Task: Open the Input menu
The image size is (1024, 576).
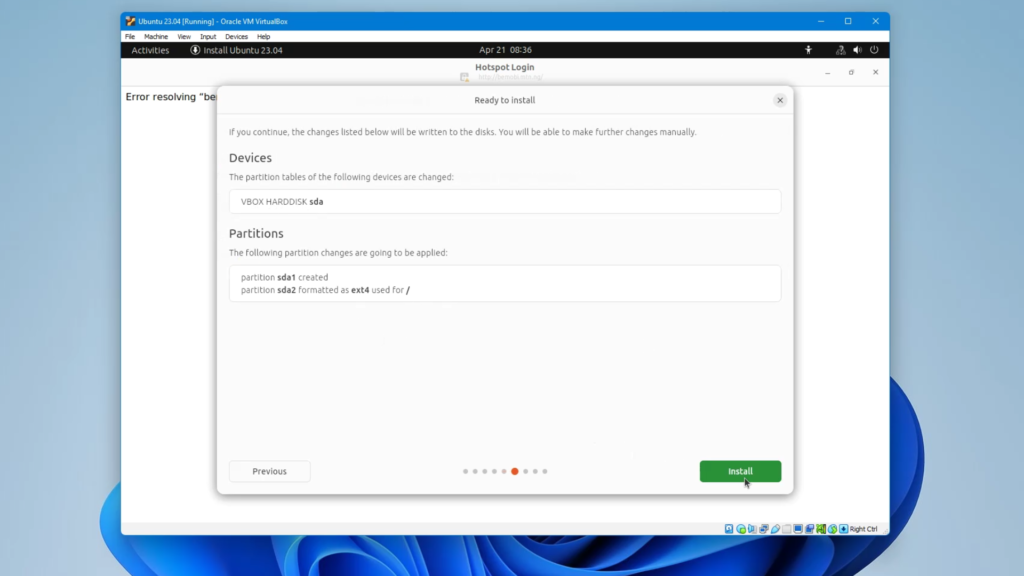Action: 208,37
